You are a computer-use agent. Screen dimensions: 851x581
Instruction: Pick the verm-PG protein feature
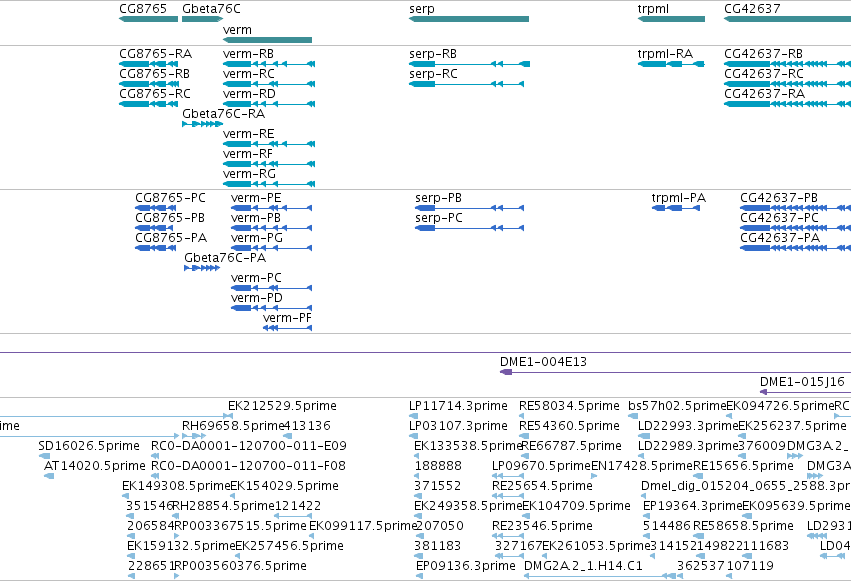[x=271, y=248]
